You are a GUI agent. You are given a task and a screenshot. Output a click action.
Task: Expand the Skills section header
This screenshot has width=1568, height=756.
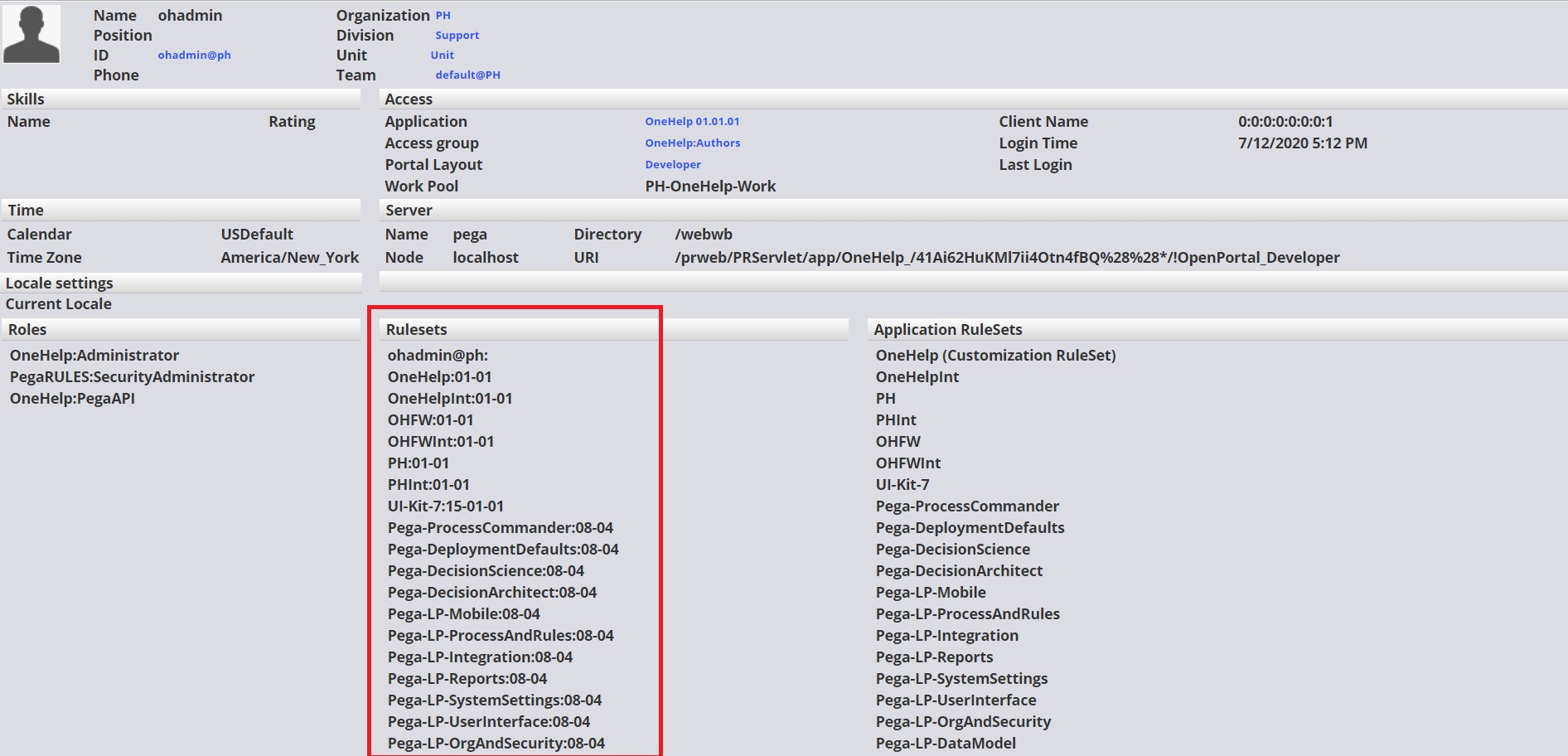tap(26, 99)
